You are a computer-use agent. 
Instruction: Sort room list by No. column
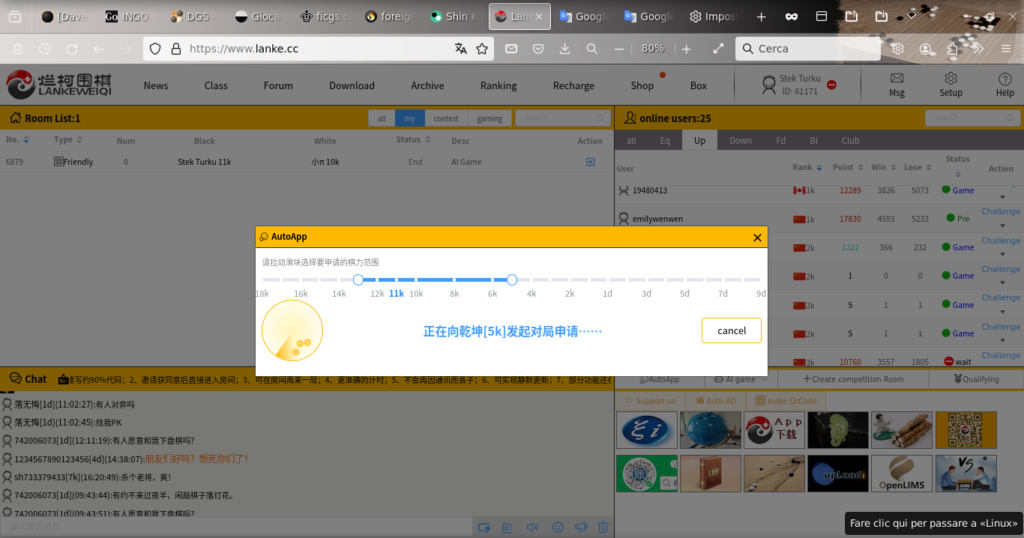pos(26,141)
